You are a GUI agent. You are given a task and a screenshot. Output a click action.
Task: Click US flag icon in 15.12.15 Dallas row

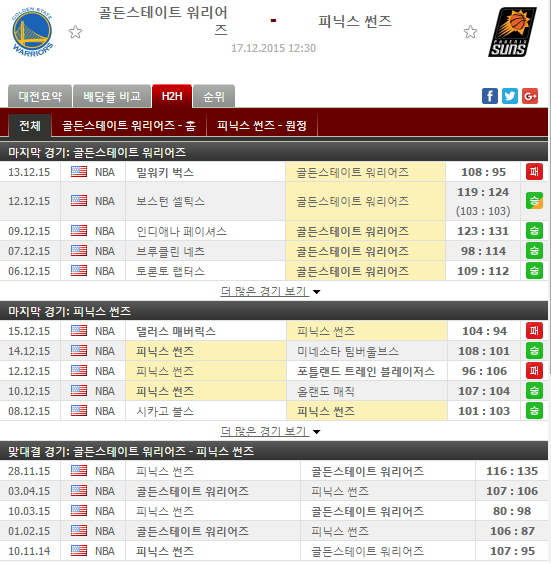pyautogui.click(x=79, y=331)
